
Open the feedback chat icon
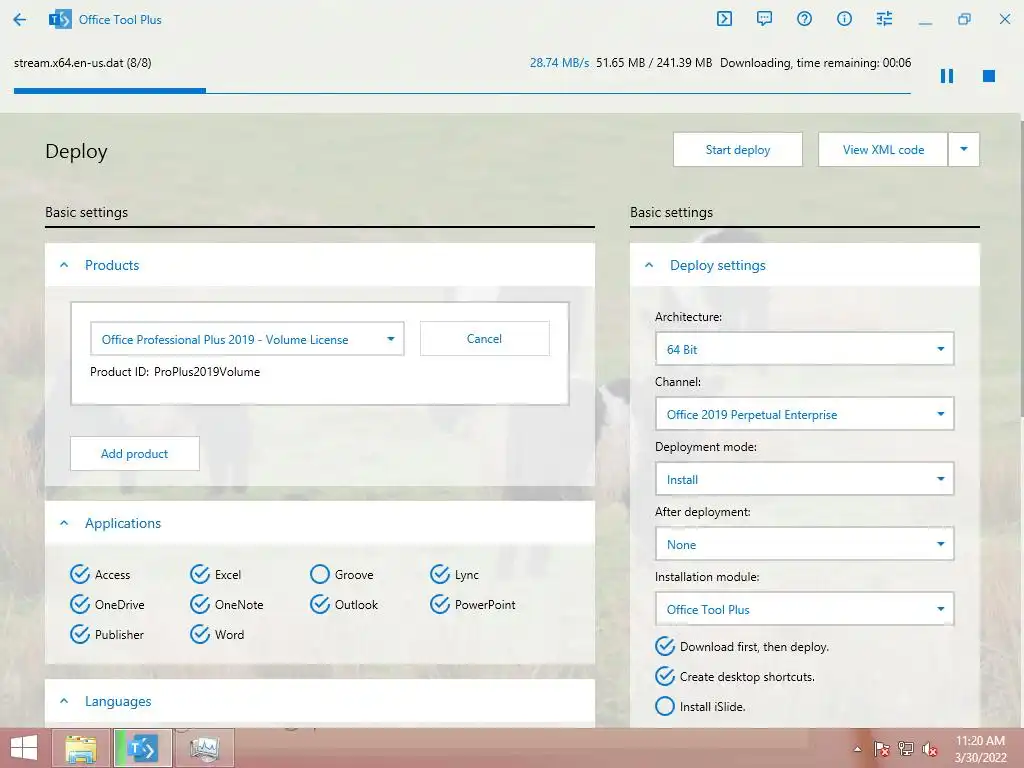(764, 19)
